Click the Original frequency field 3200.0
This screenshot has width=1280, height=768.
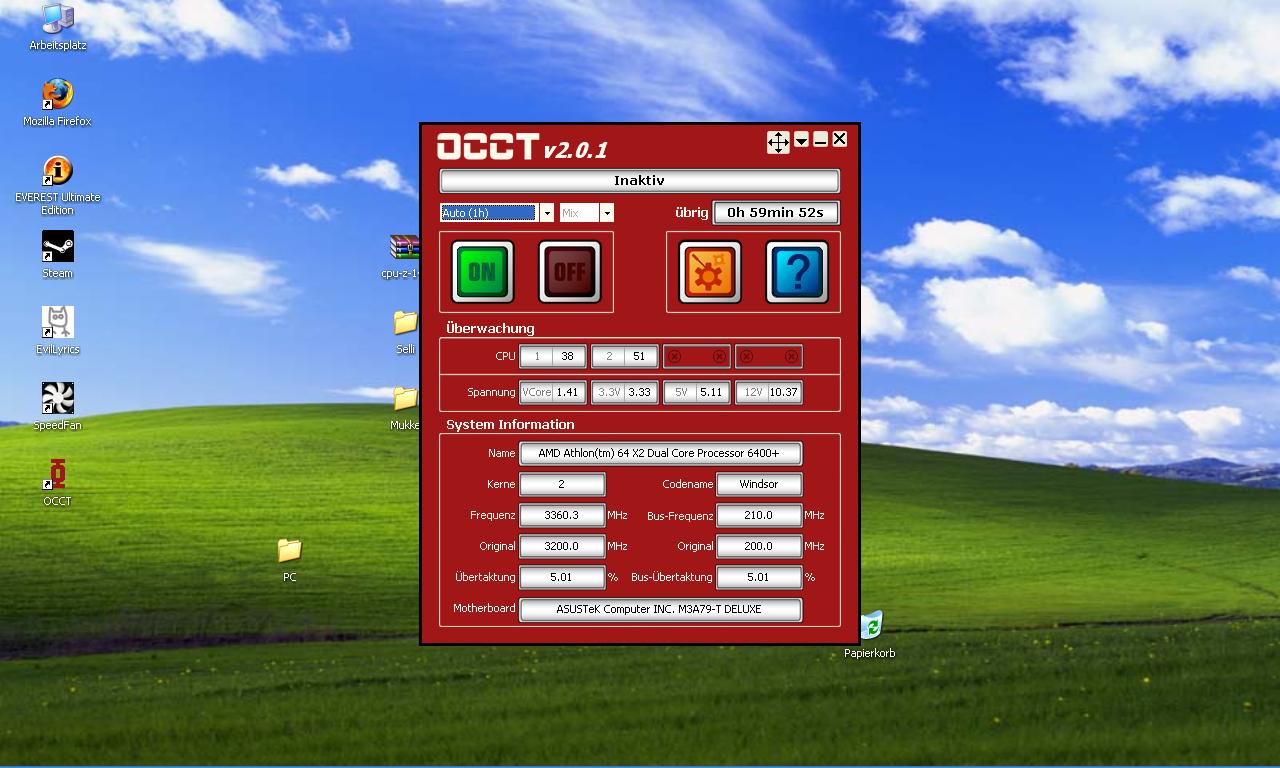pos(562,546)
